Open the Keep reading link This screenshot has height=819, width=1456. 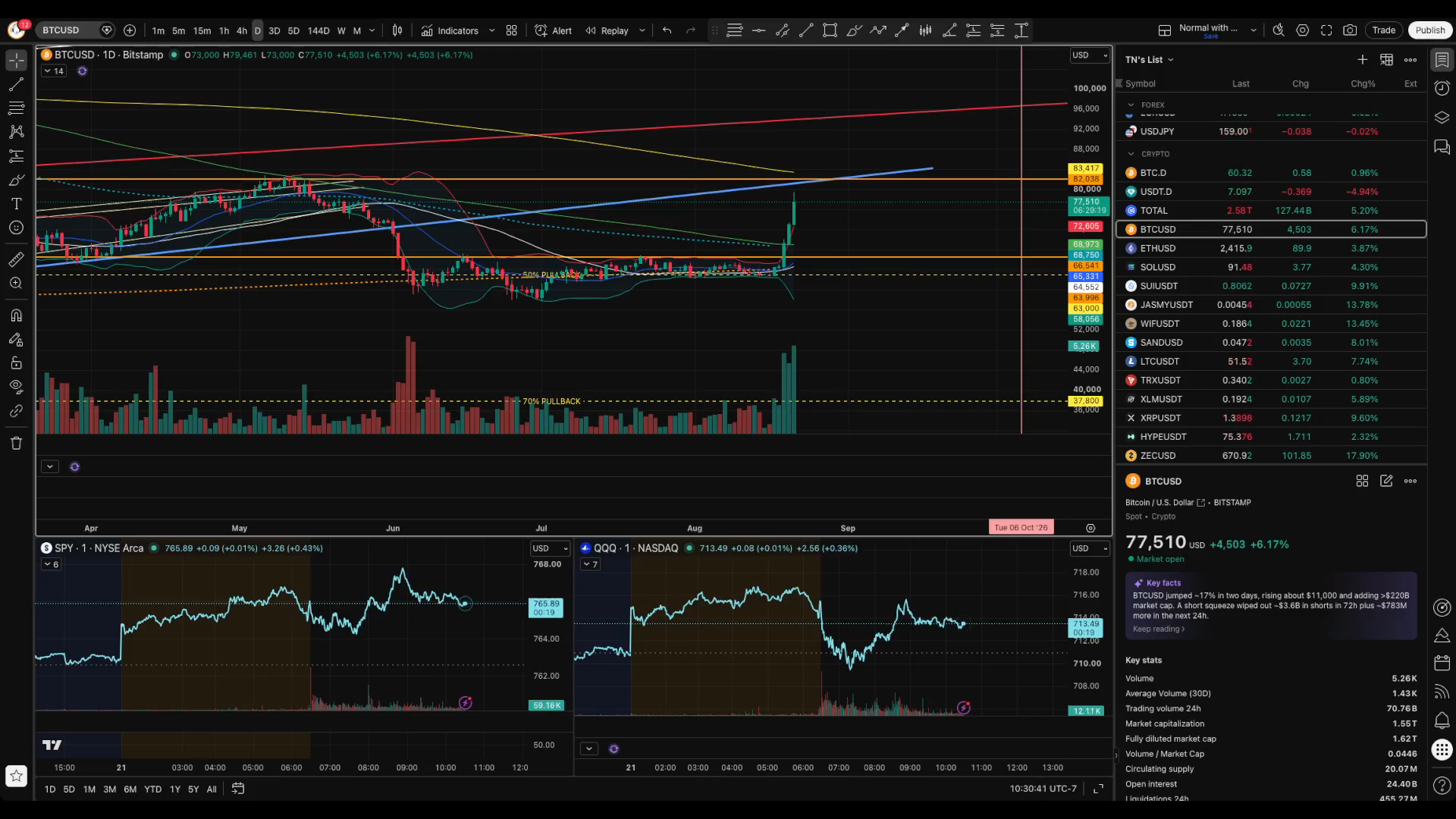tap(1158, 629)
